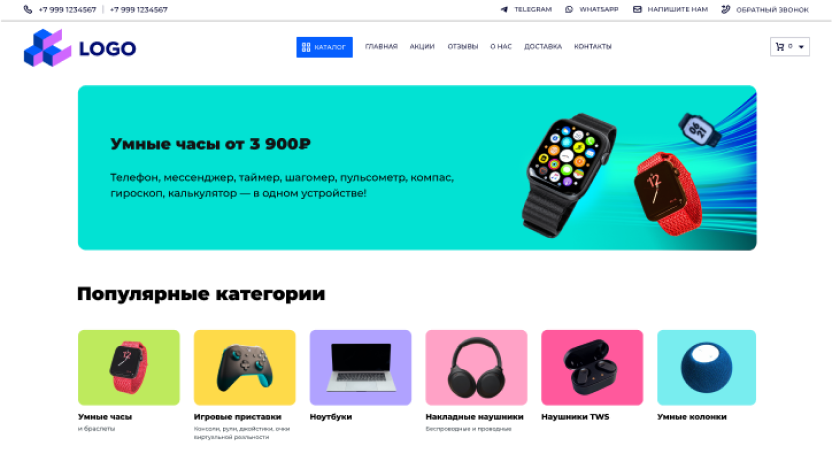Open the Каталог catalog button
Viewport: 832px width, 466px height.
pos(324,47)
